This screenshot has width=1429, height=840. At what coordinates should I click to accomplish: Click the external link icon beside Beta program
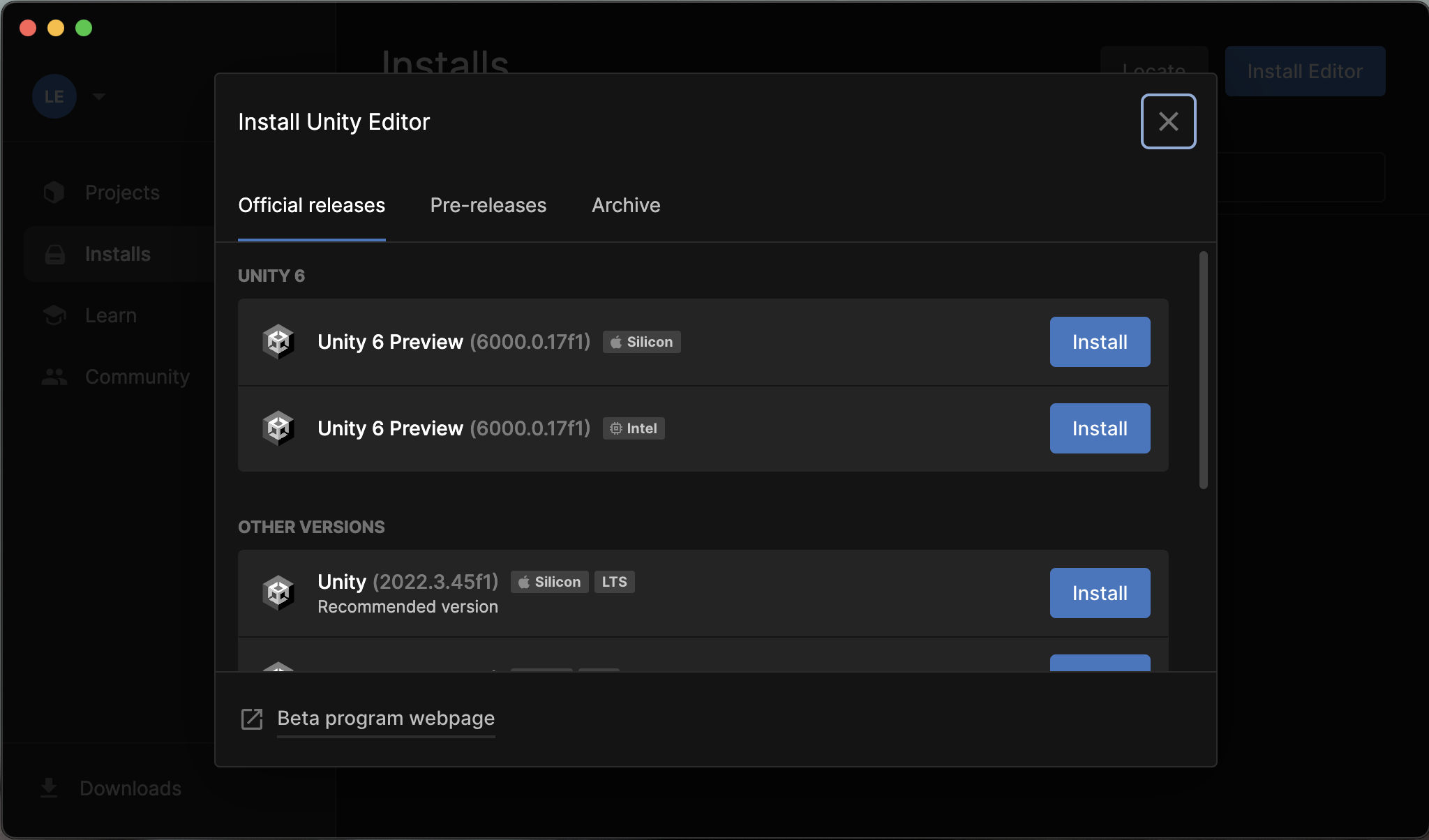pyautogui.click(x=252, y=719)
